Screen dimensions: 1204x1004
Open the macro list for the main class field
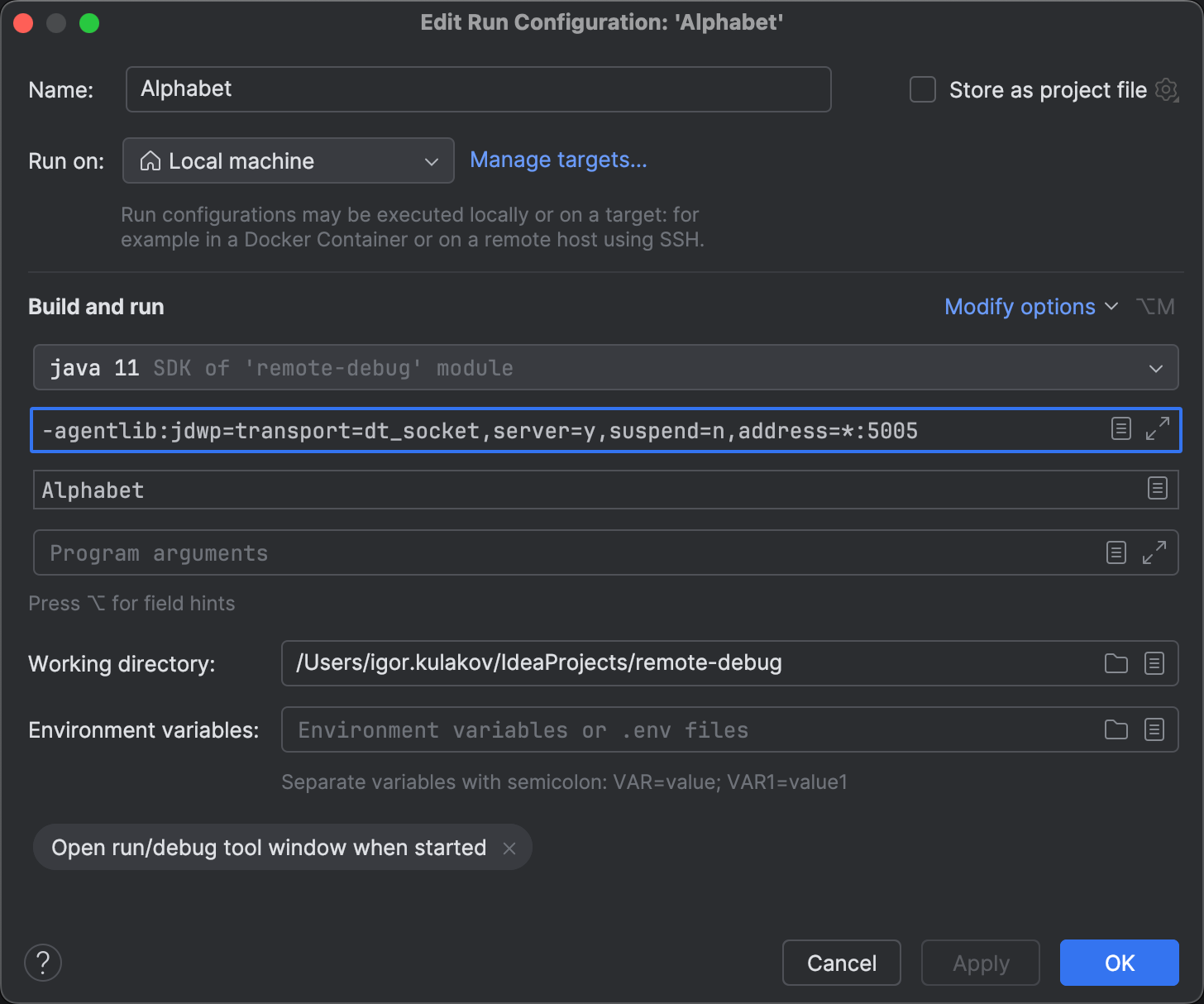[x=1157, y=490]
